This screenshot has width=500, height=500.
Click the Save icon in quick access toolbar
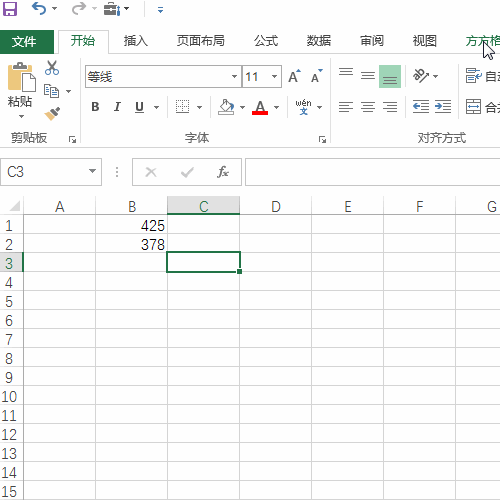pos(10,9)
